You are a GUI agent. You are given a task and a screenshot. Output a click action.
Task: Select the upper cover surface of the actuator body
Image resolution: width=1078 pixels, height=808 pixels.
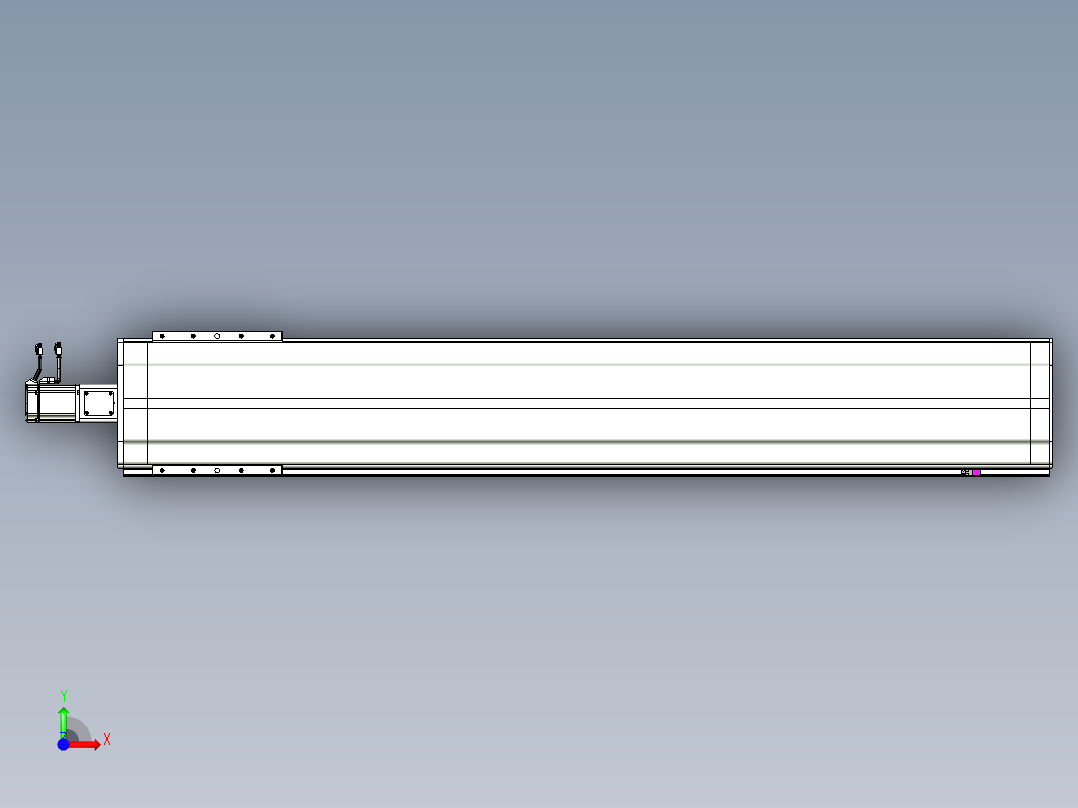[x=589, y=370]
